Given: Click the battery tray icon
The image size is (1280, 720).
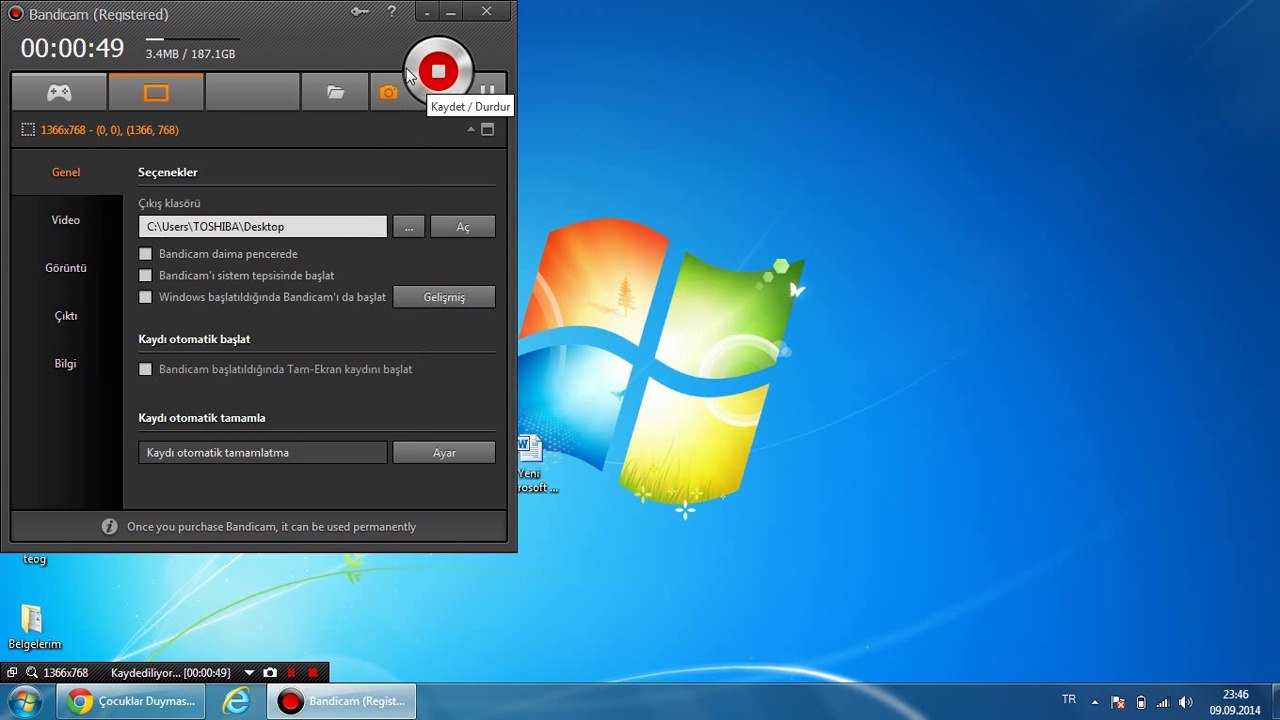Looking at the screenshot, I should coord(1141,702).
